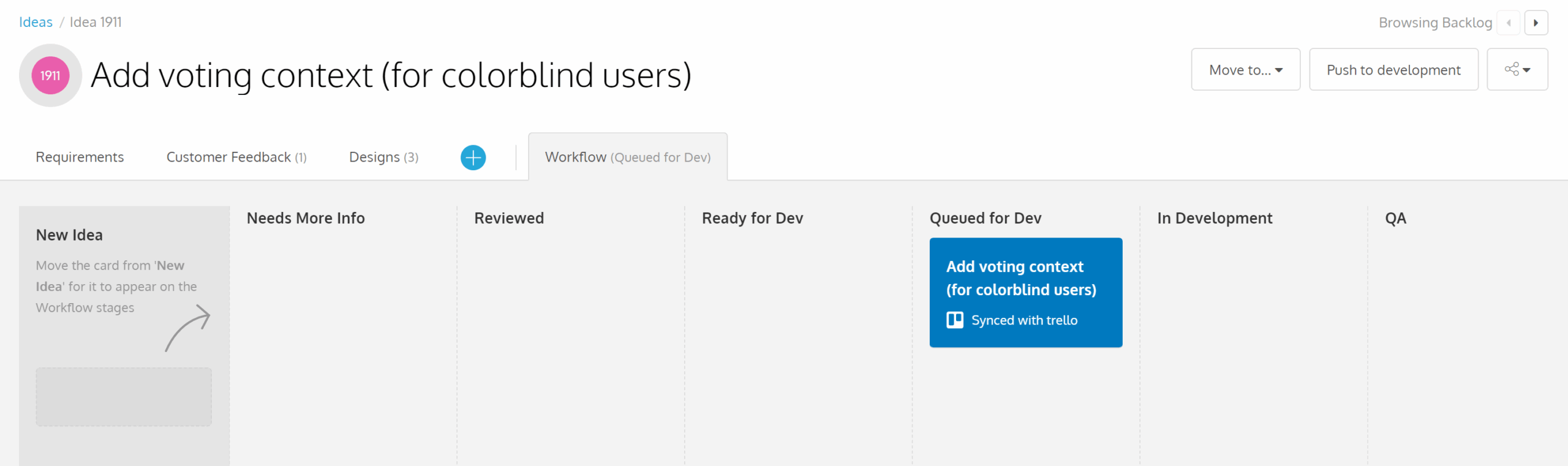Image resolution: width=1568 pixels, height=466 pixels.
Task: Click the pink 1911 idea badge
Action: pyautogui.click(x=50, y=75)
